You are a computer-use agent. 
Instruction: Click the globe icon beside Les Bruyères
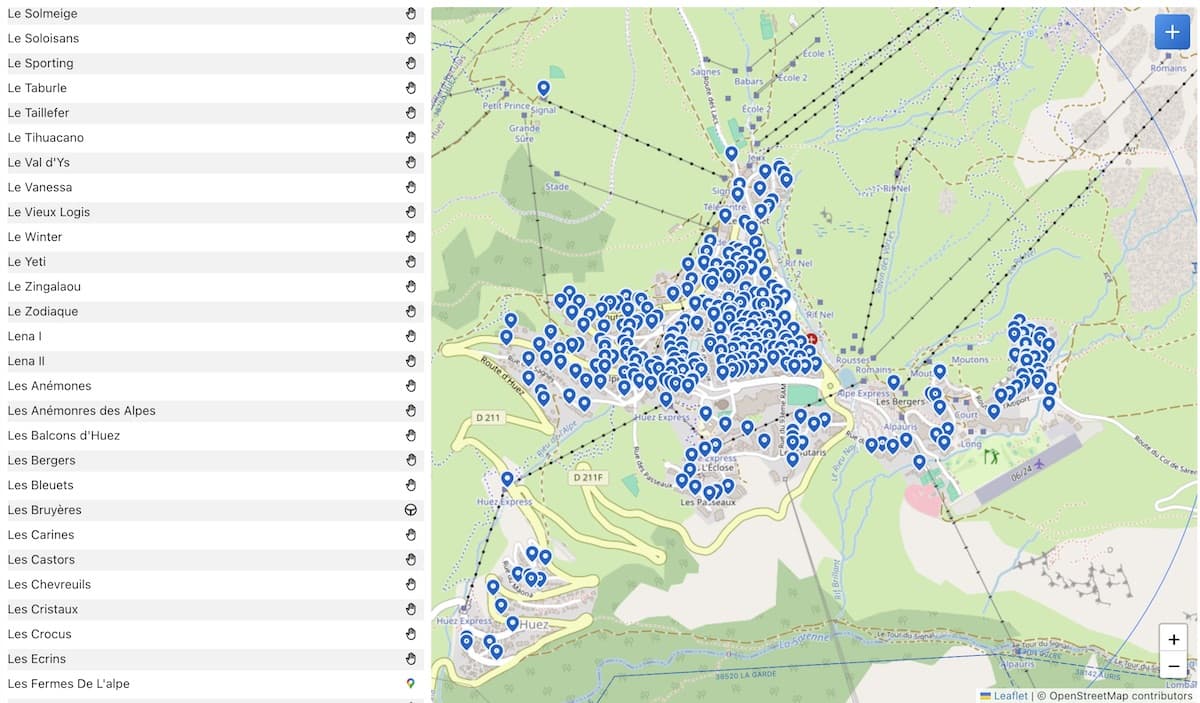(x=411, y=509)
